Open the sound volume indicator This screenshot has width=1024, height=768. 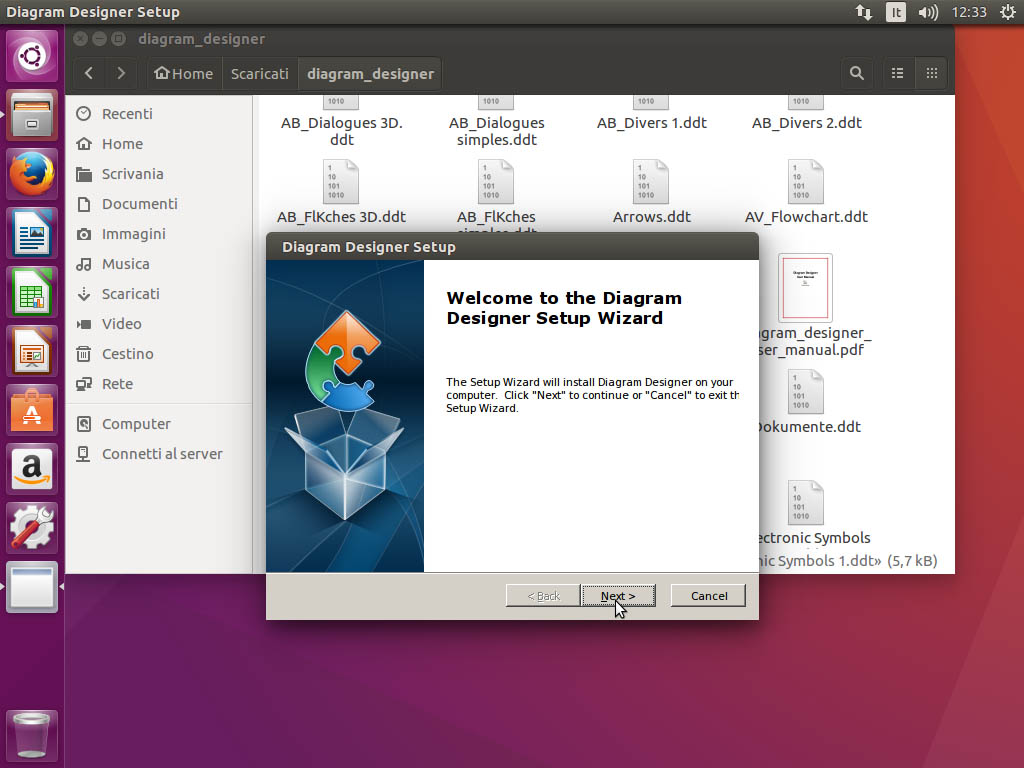click(x=928, y=12)
